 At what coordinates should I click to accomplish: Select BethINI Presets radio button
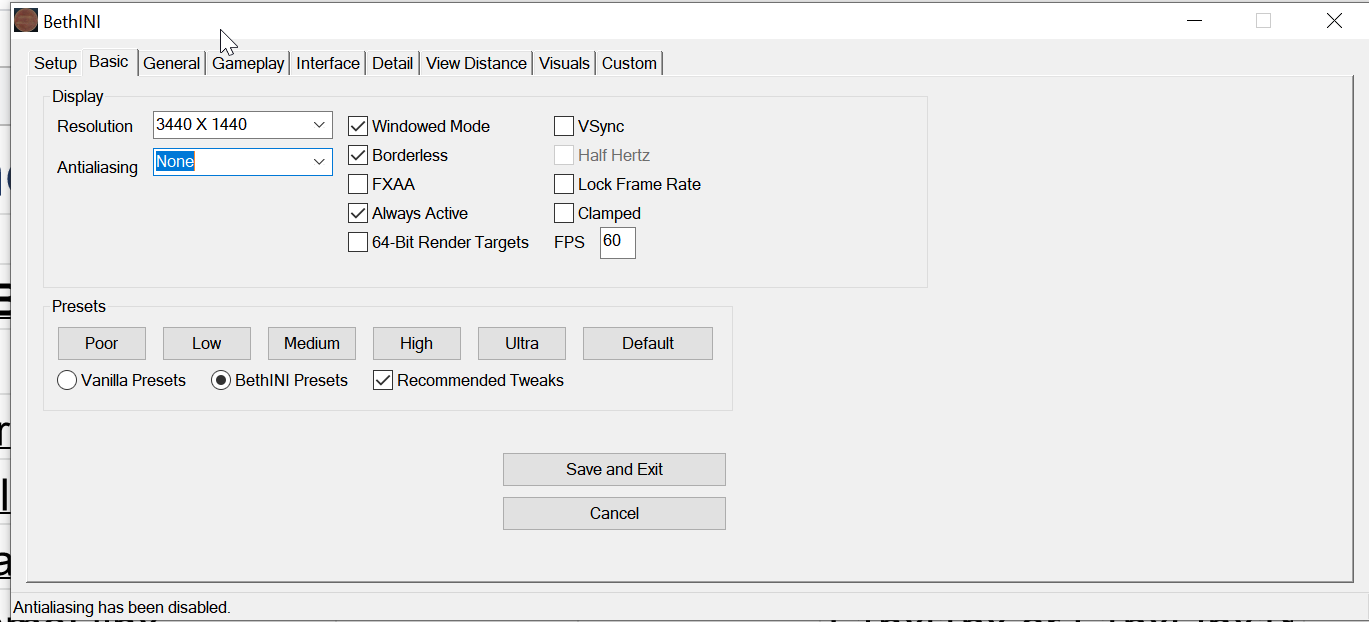click(221, 380)
